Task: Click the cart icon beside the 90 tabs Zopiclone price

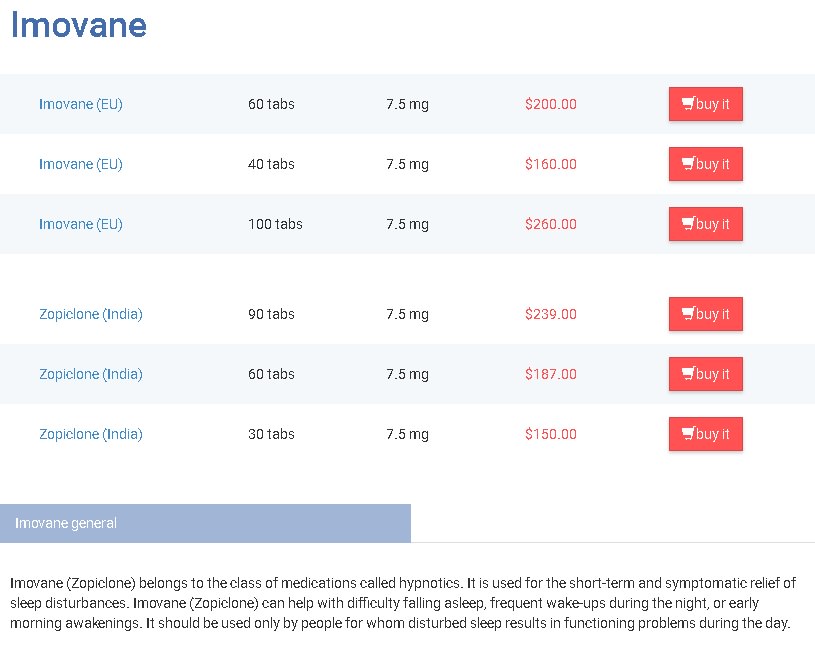Action: click(x=688, y=314)
